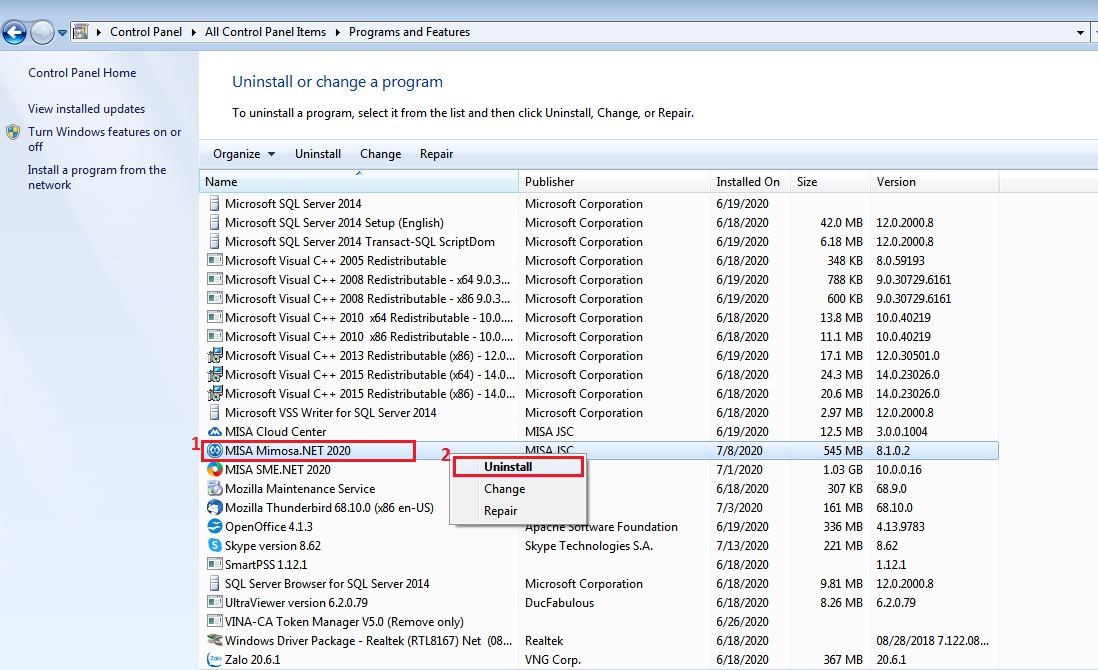Click the greyed Forward arrow button
1098x670 pixels.
[x=42, y=32]
